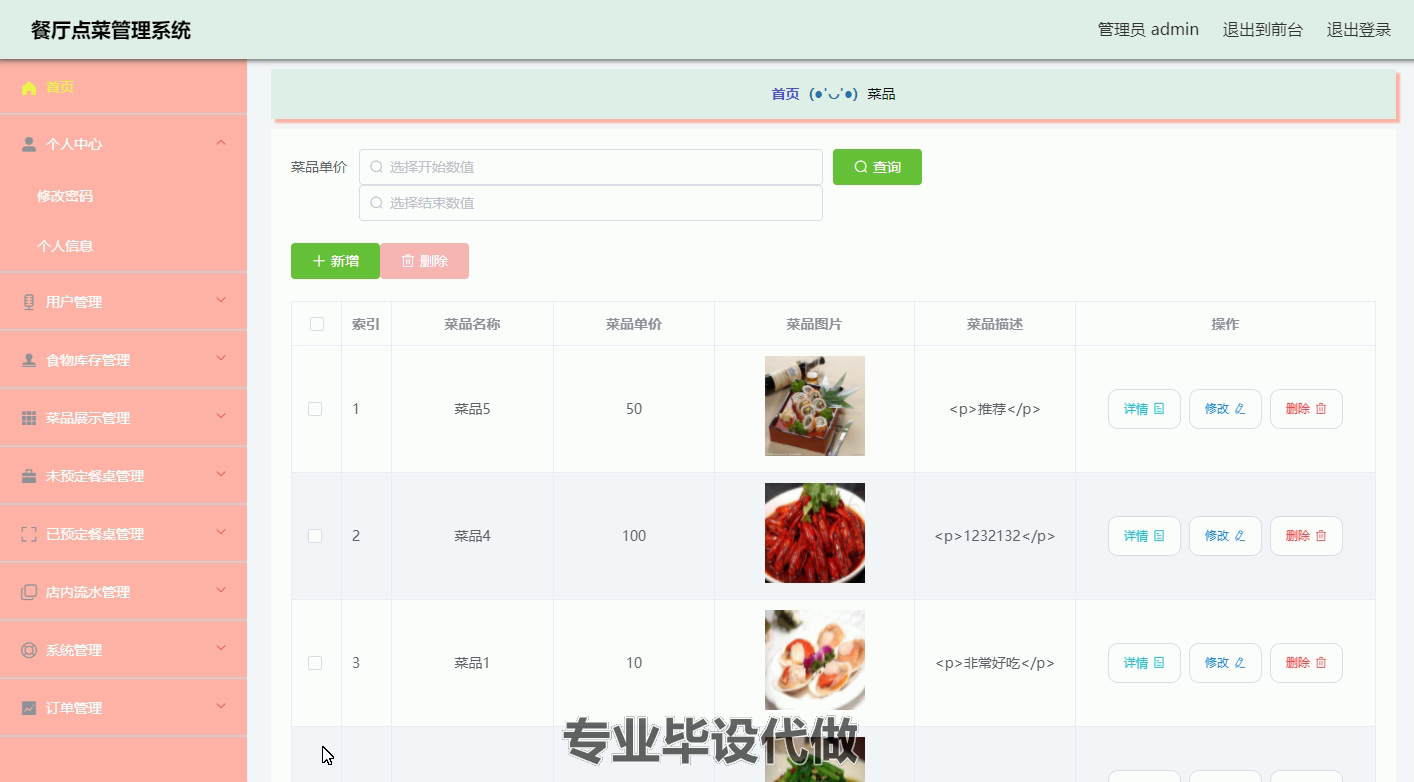Image resolution: width=1414 pixels, height=782 pixels.
Task: Click price cell 100
Action: [634, 536]
